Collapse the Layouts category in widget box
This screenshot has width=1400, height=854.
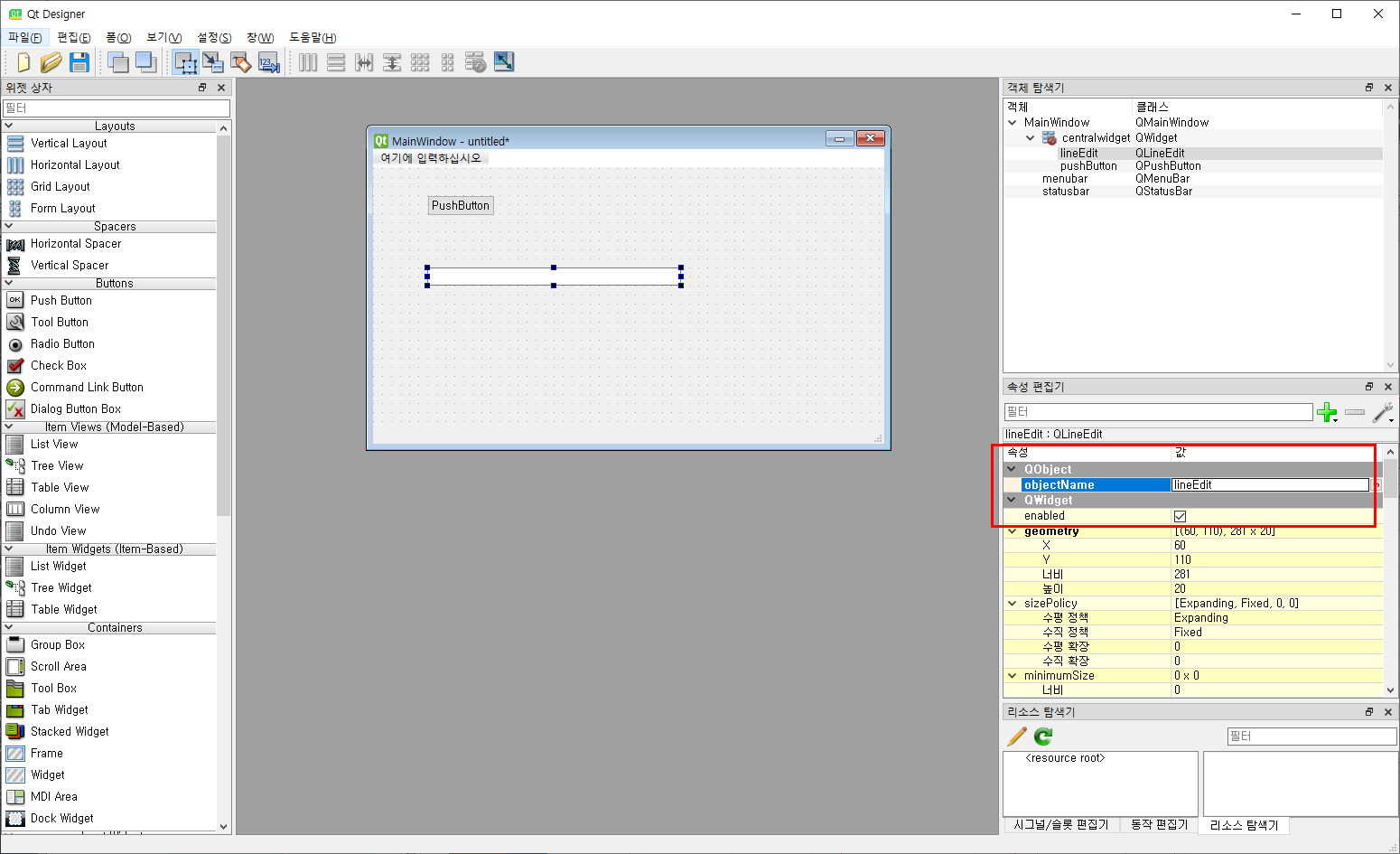(x=9, y=127)
